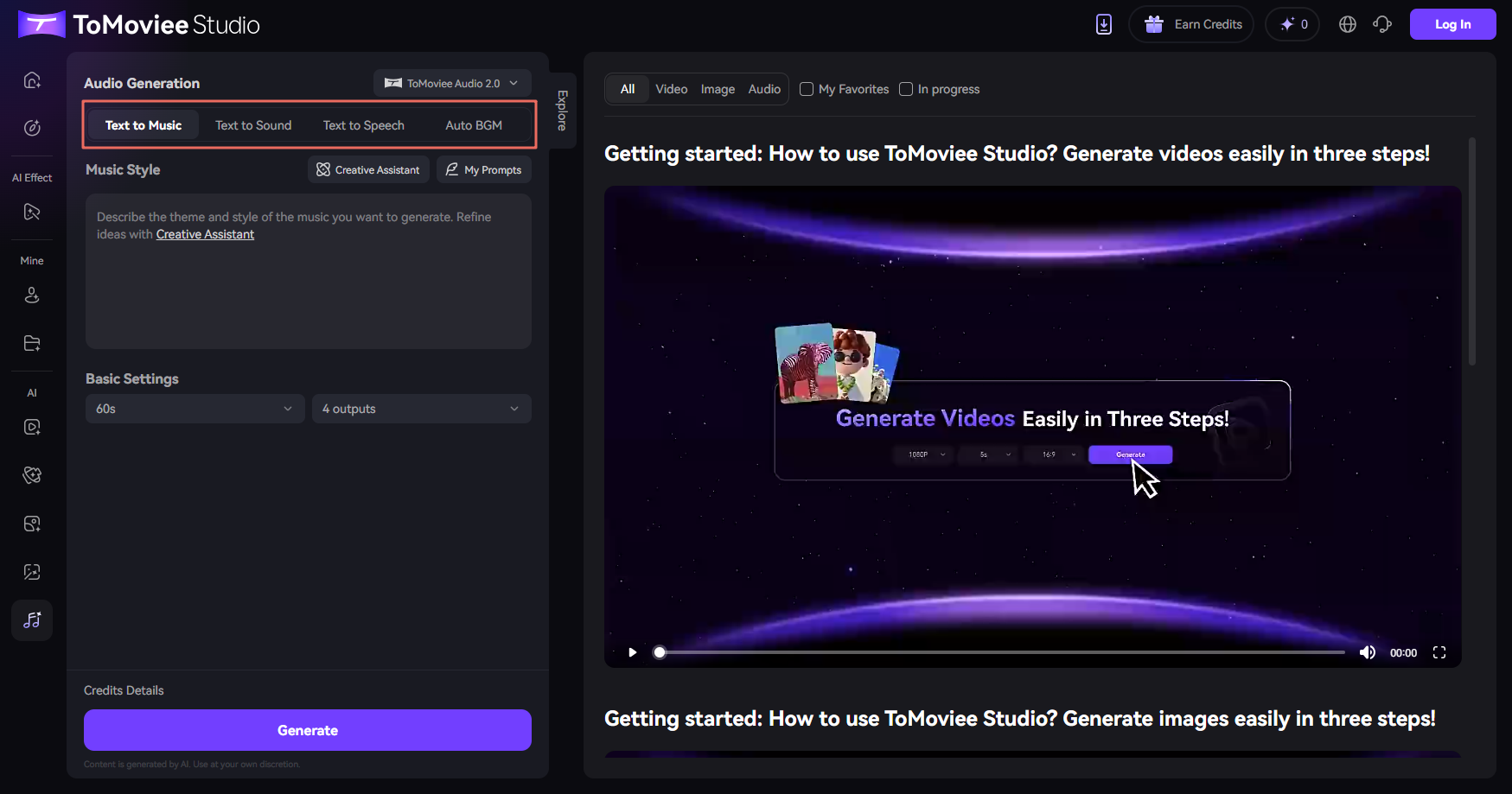
Task: Select the Auto BGM tab
Action: [x=474, y=125]
